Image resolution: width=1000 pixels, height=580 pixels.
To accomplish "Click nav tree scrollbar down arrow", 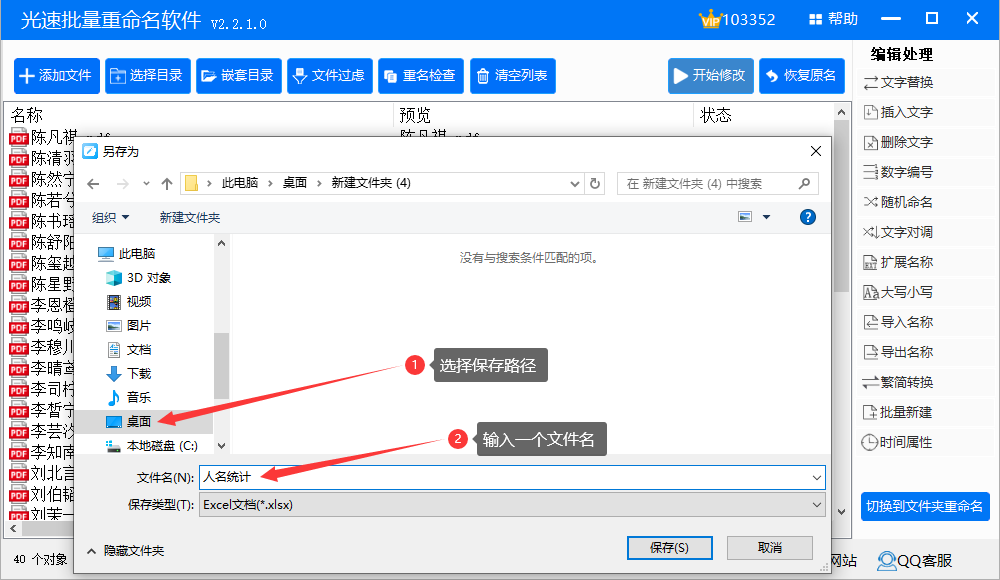I will (x=221, y=446).
